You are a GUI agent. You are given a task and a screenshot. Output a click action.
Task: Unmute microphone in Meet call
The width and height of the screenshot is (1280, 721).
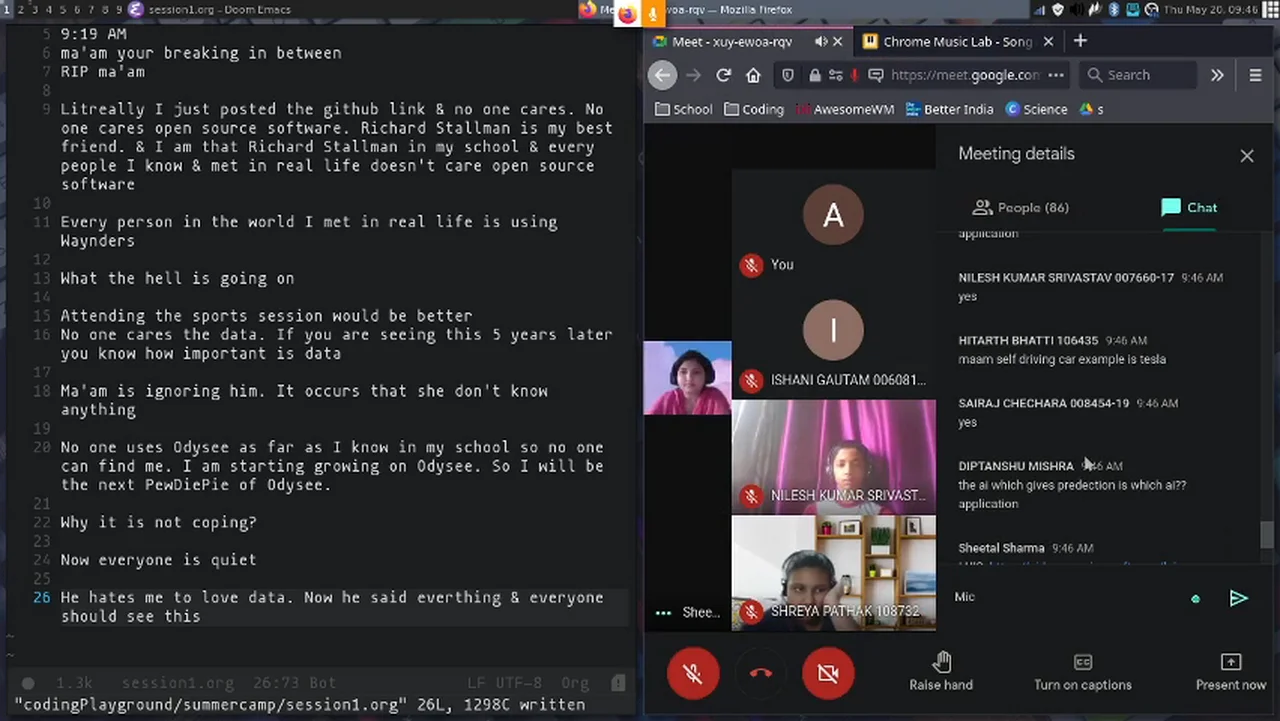pyautogui.click(x=692, y=673)
